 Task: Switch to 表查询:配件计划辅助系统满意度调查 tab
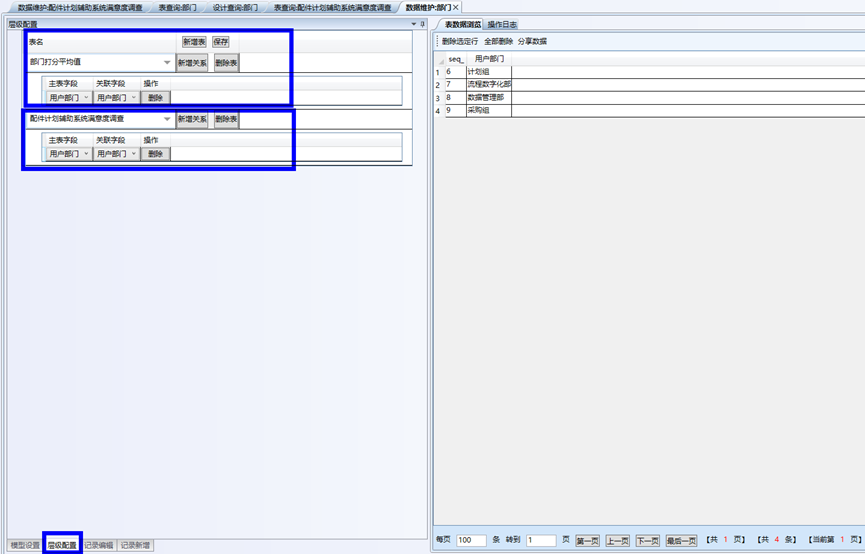[x=332, y=8]
